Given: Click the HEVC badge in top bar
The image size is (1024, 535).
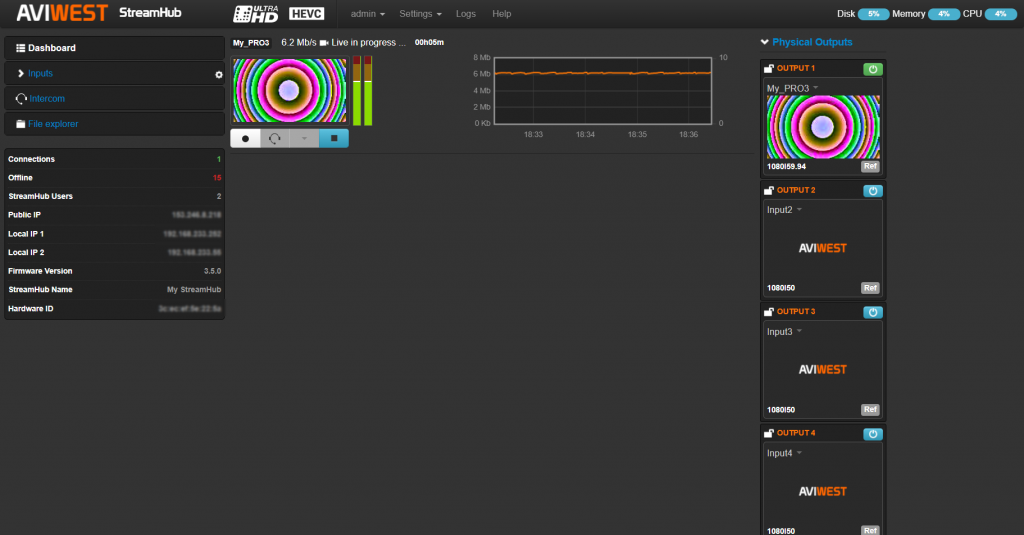Looking at the screenshot, I should pos(306,14).
